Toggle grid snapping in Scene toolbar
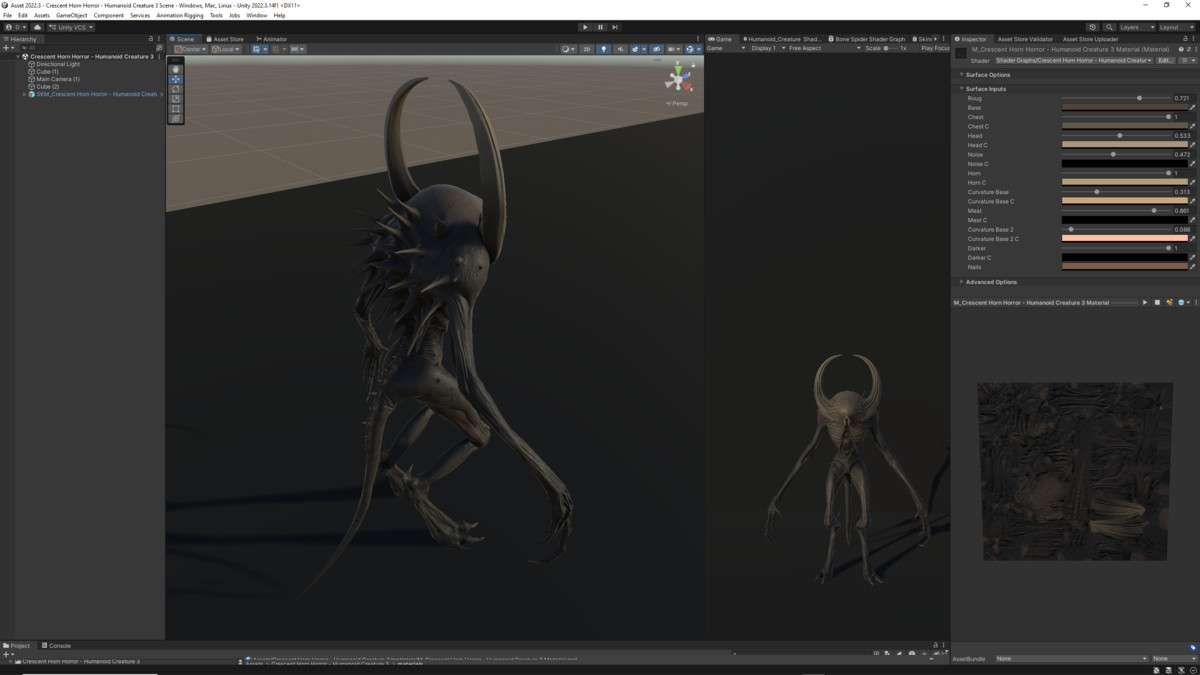 [x=276, y=48]
